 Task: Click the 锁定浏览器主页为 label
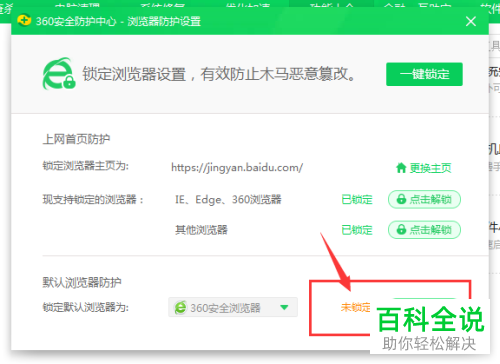(86, 166)
